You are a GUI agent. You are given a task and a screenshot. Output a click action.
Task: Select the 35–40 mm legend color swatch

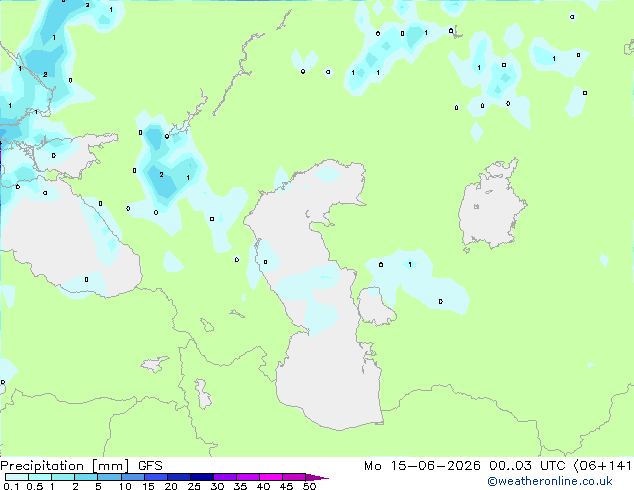(x=248, y=477)
